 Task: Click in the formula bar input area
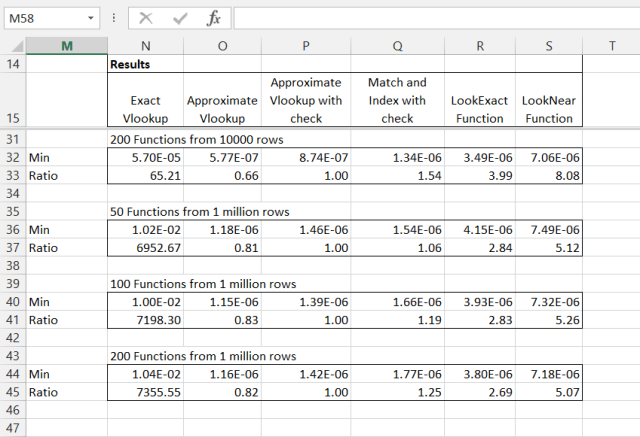point(430,18)
